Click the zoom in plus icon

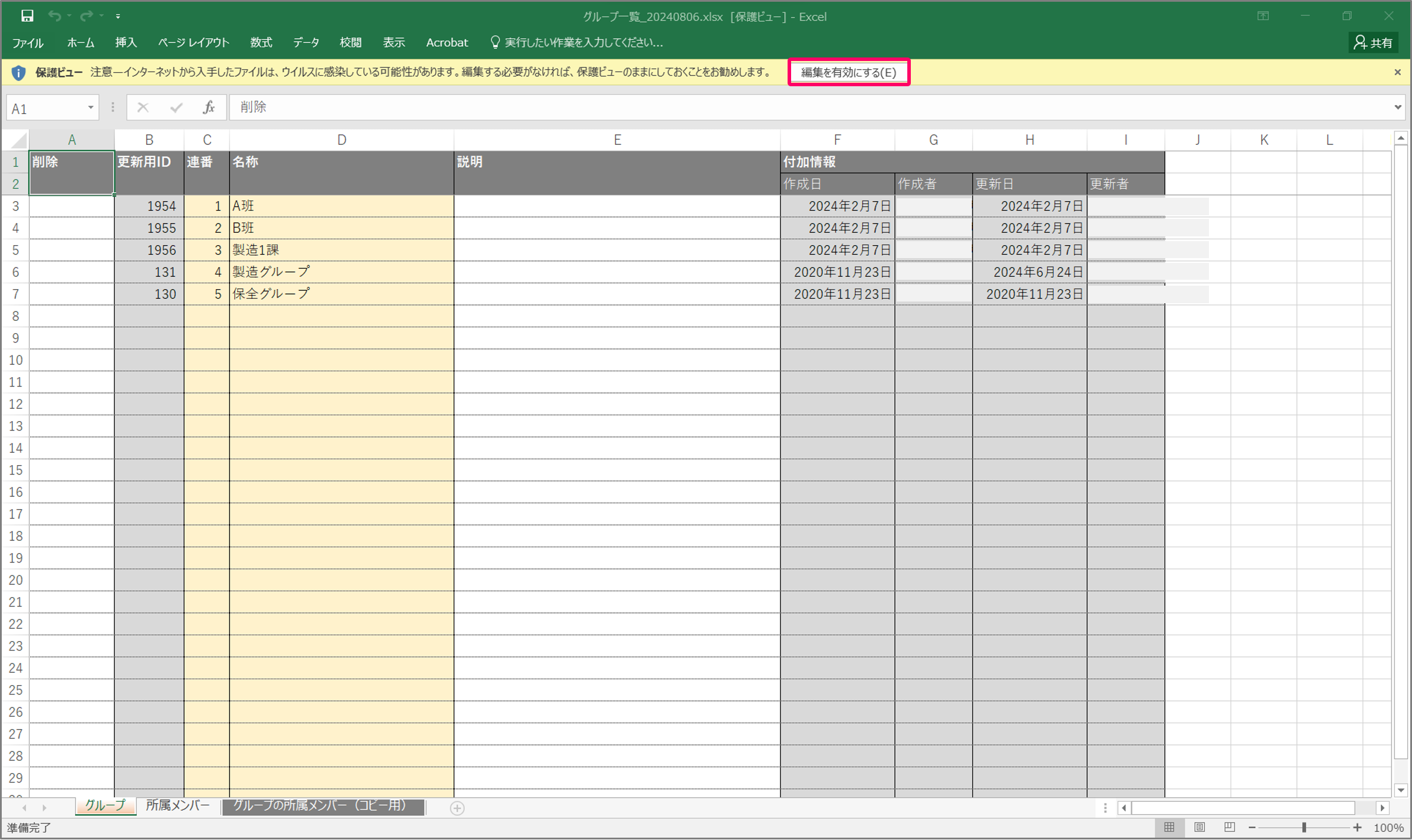tap(1357, 827)
